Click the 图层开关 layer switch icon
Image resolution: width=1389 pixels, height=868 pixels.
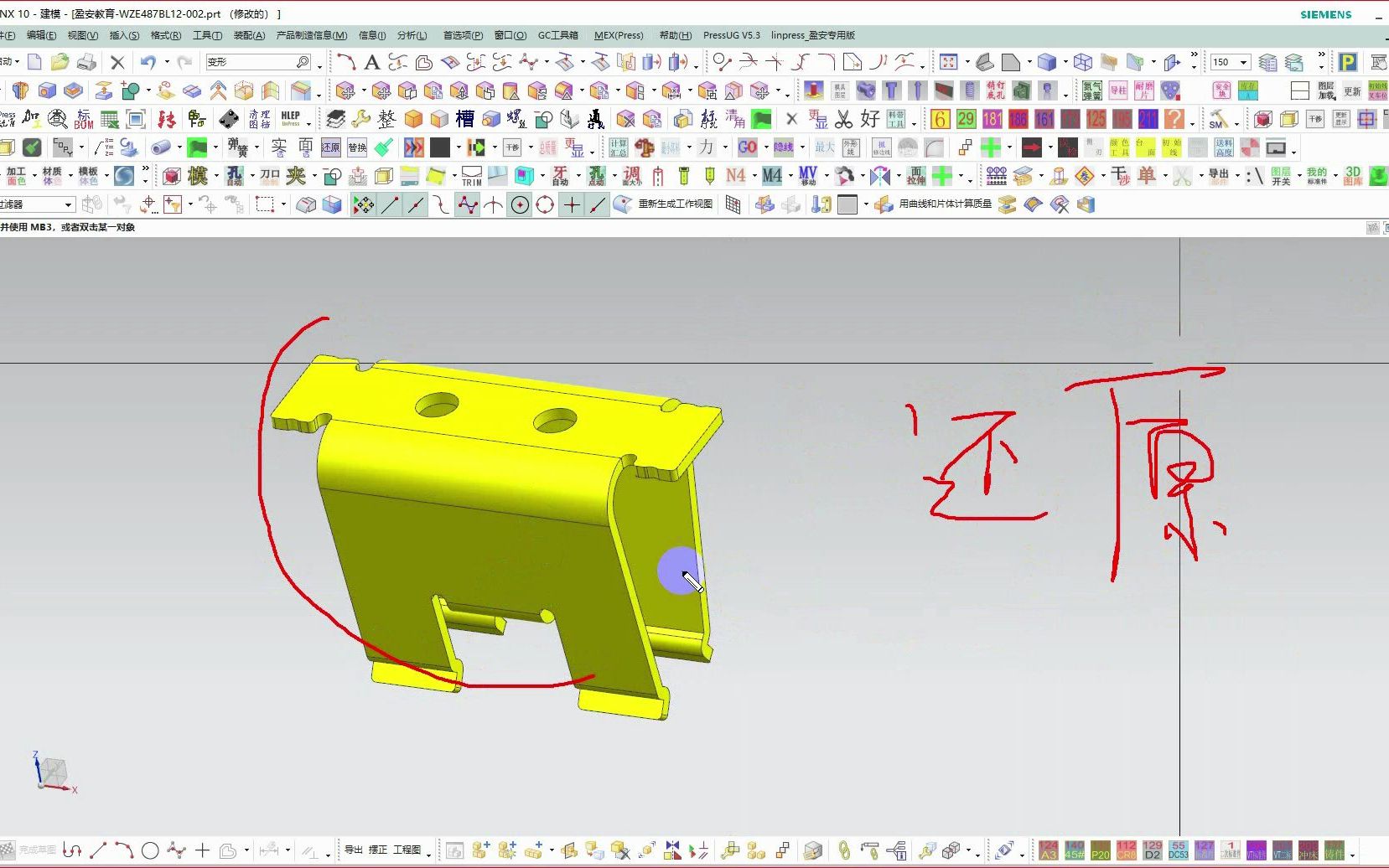[1282, 176]
